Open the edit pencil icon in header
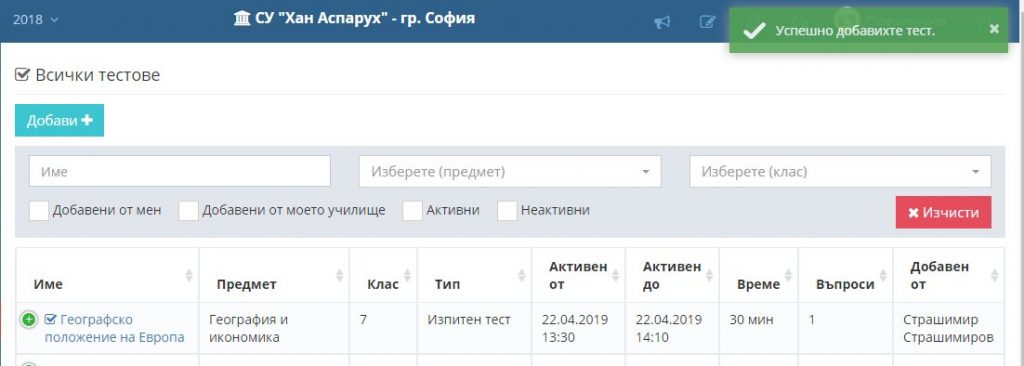1024x366 pixels. 707,22
